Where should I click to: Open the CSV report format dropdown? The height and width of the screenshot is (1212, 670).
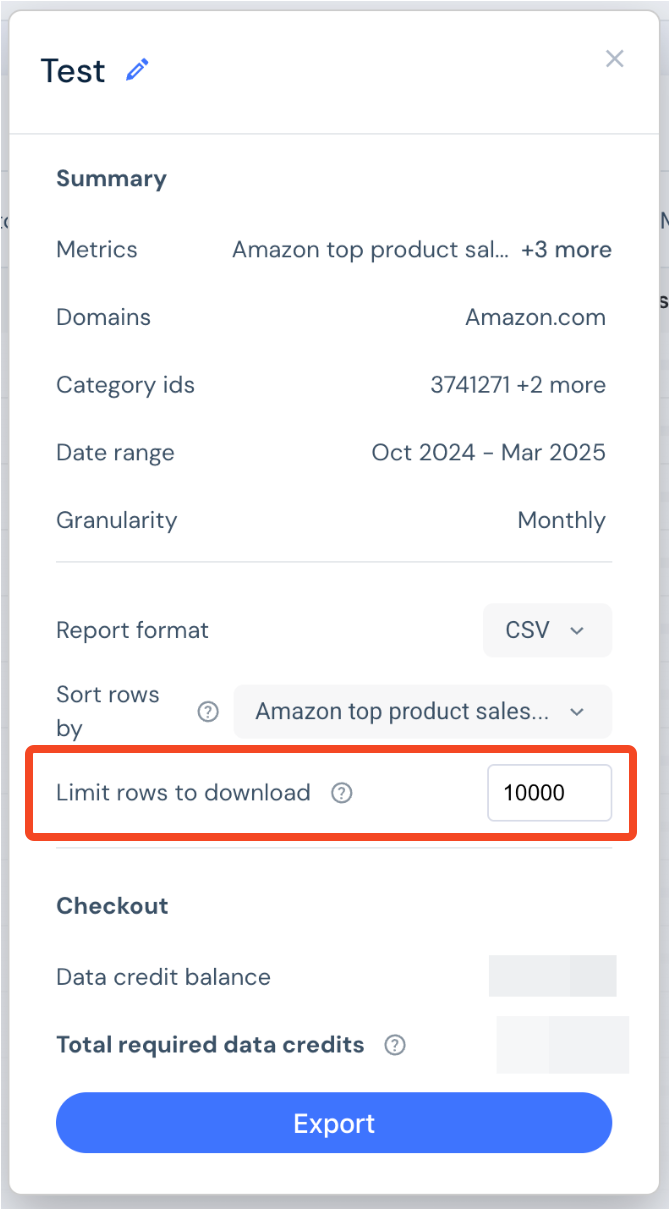click(x=547, y=630)
